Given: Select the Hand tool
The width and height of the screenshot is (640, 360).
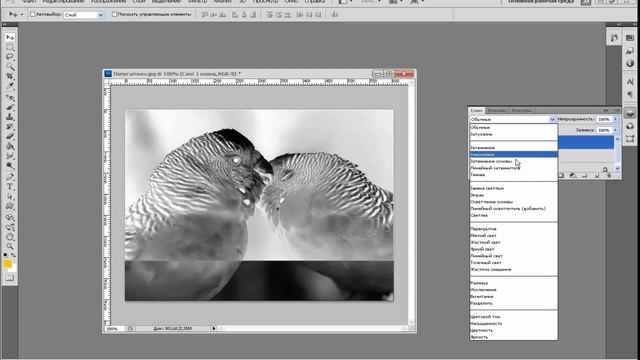Looking at the screenshot, I should point(10,237).
